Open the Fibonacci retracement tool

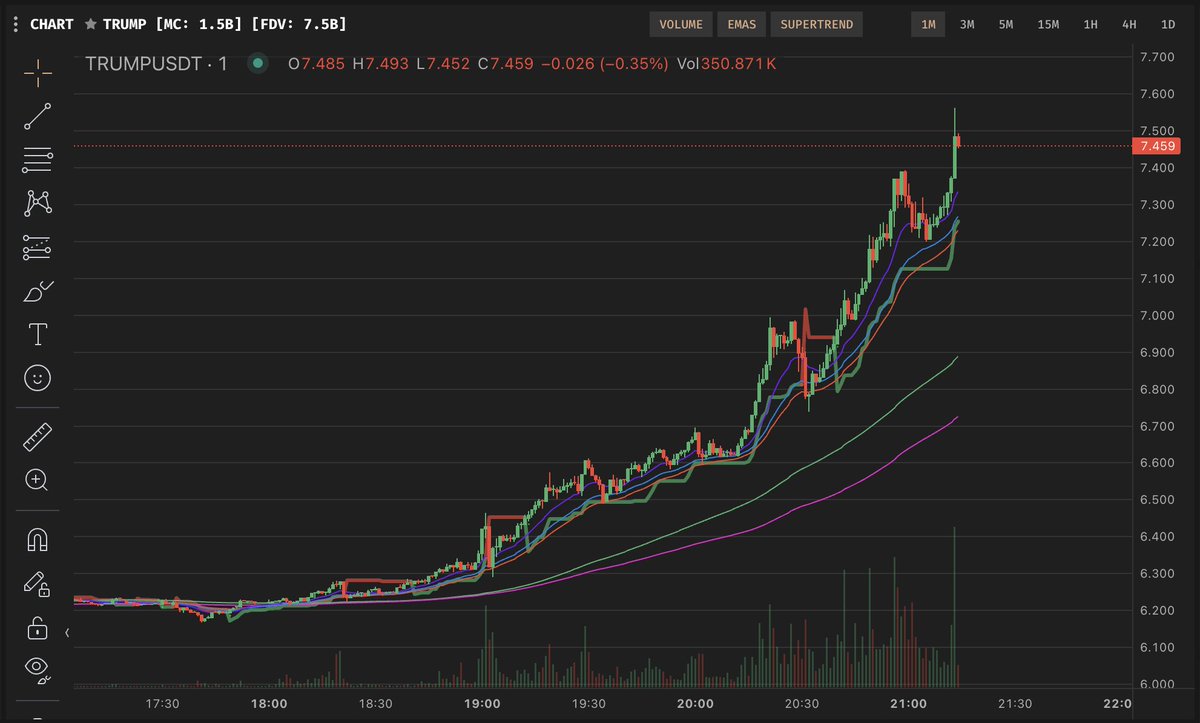pos(38,159)
